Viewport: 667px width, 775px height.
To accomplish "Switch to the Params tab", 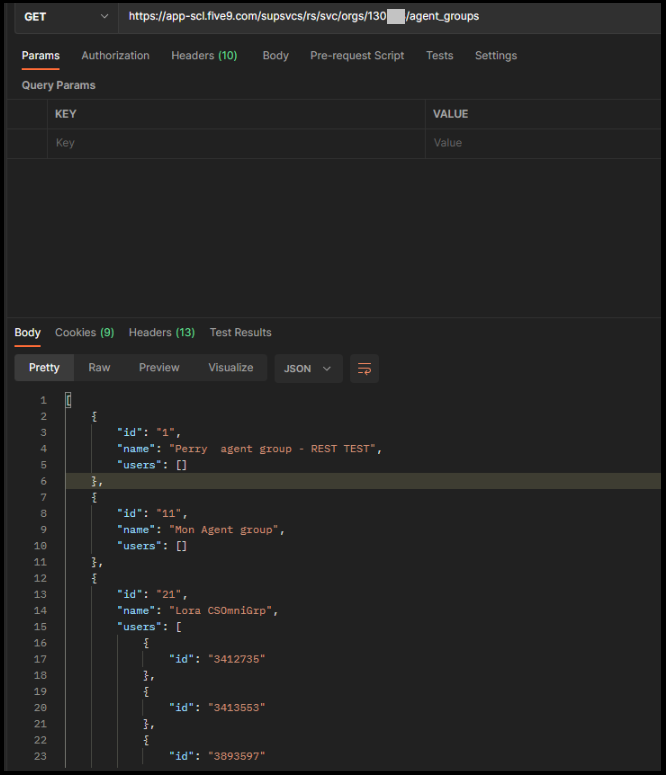I will pos(41,55).
